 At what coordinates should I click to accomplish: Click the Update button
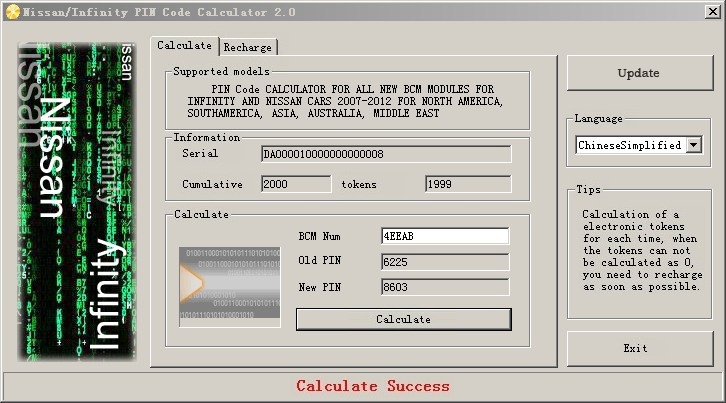(x=639, y=73)
